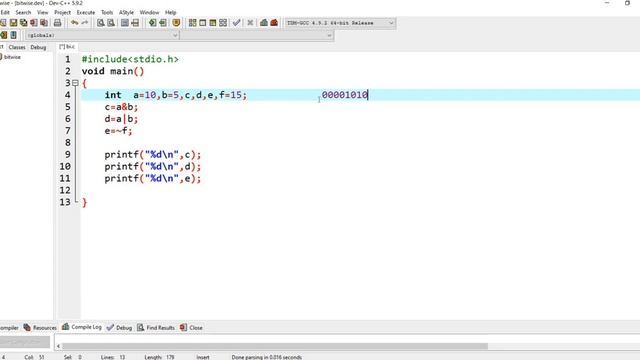Open Project Options shield icon
This screenshot has width=640, height=360.
click(x=176, y=23)
